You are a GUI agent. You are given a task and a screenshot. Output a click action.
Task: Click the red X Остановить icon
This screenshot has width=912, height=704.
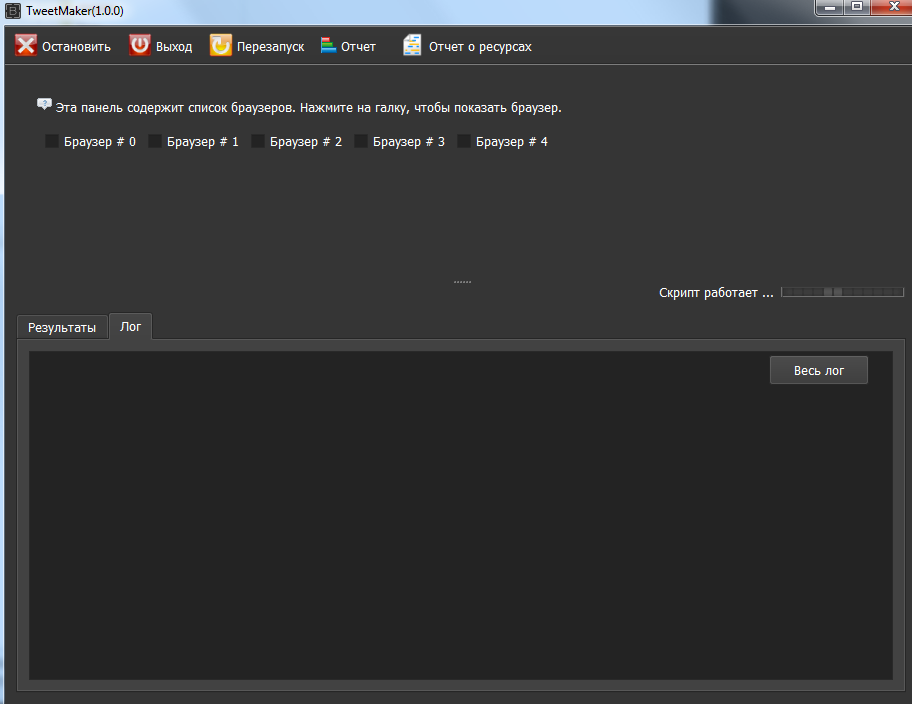[26, 46]
